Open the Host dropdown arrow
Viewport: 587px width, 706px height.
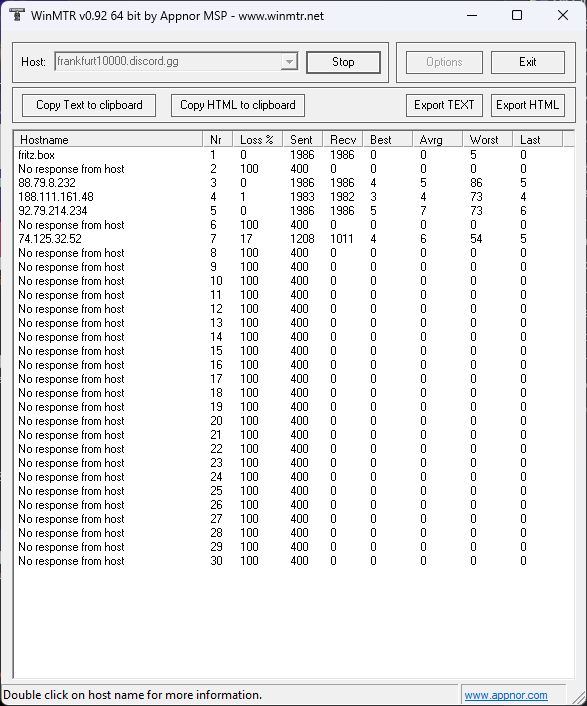tap(289, 62)
